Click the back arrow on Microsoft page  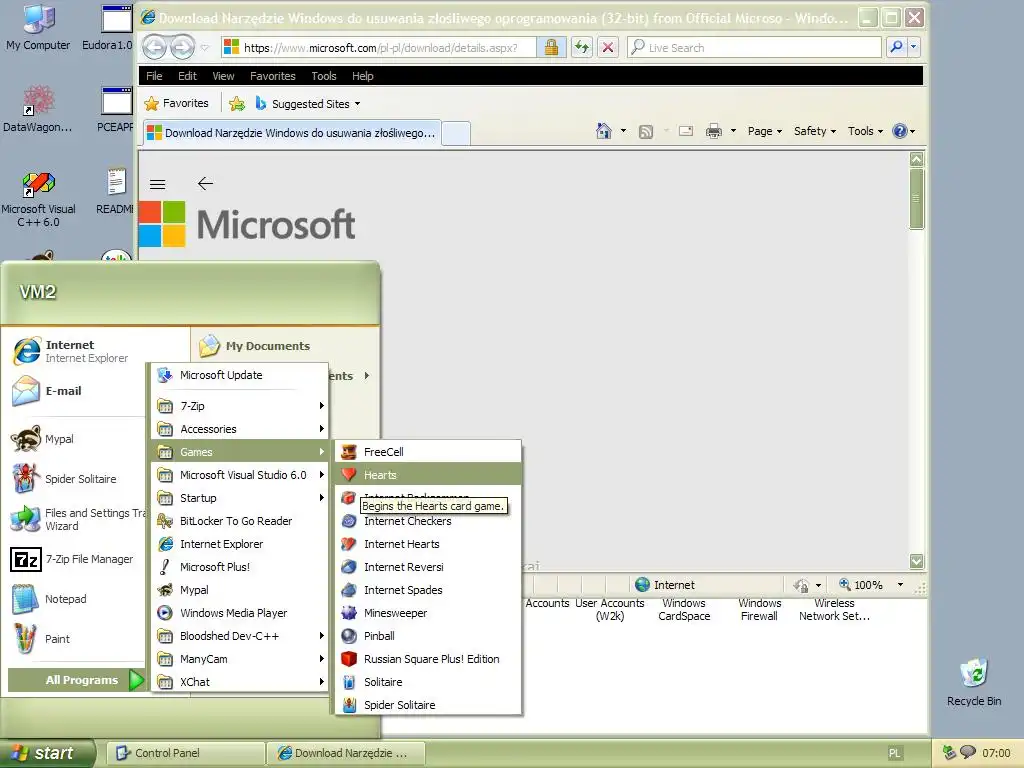[x=205, y=184]
